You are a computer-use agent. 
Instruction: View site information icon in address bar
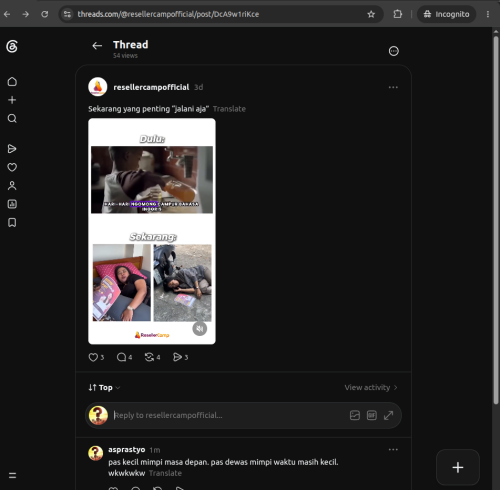coord(67,14)
